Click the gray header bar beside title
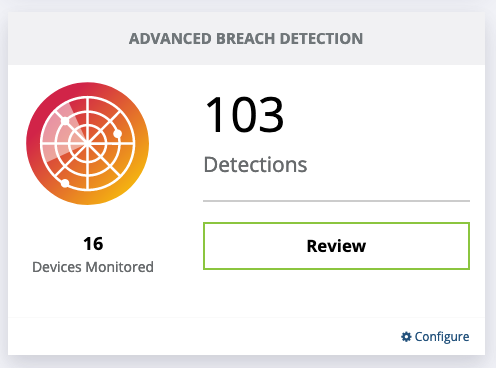Viewport: 496px width, 368px height. point(423,39)
